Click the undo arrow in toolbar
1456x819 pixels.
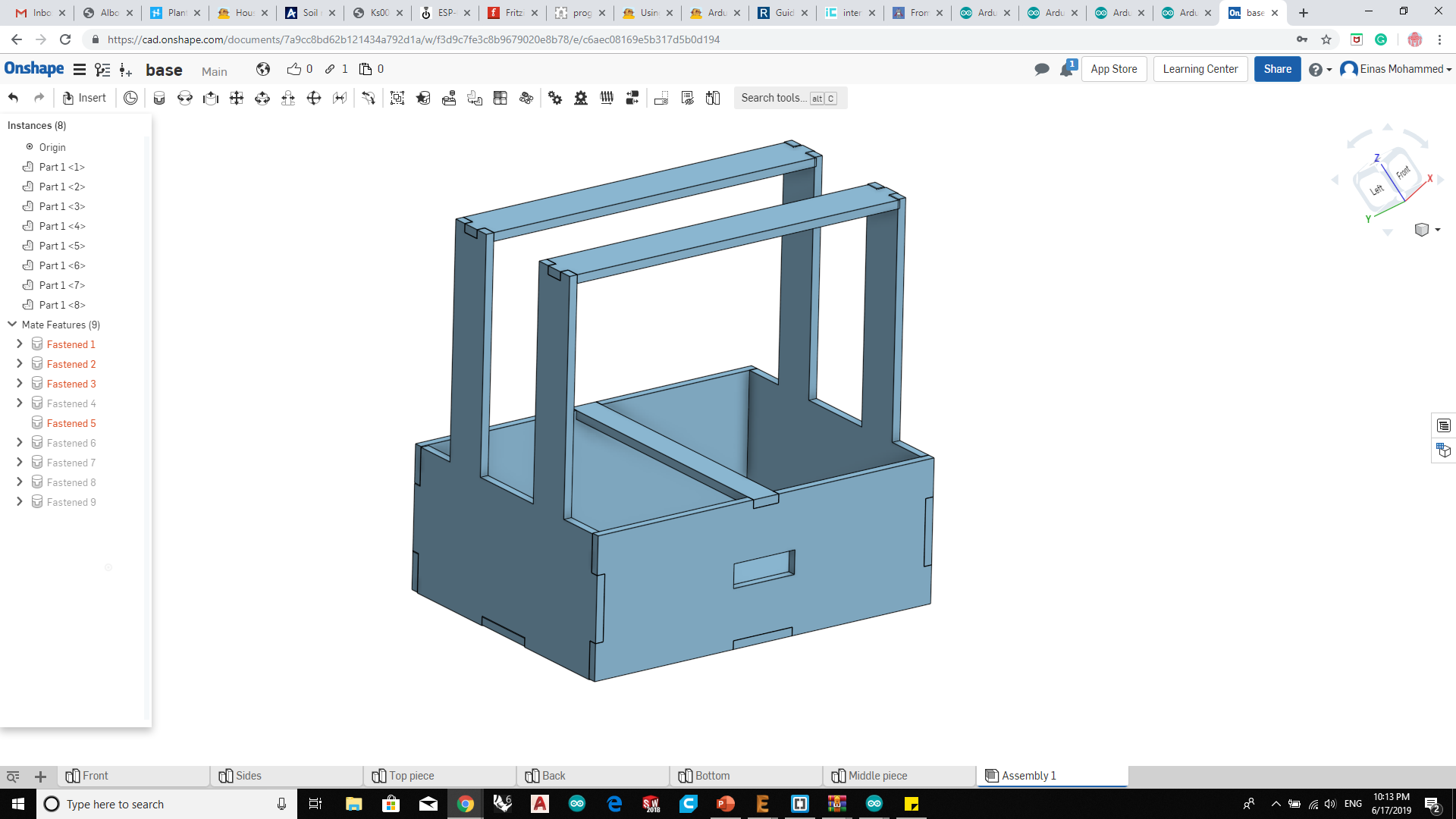click(13, 98)
